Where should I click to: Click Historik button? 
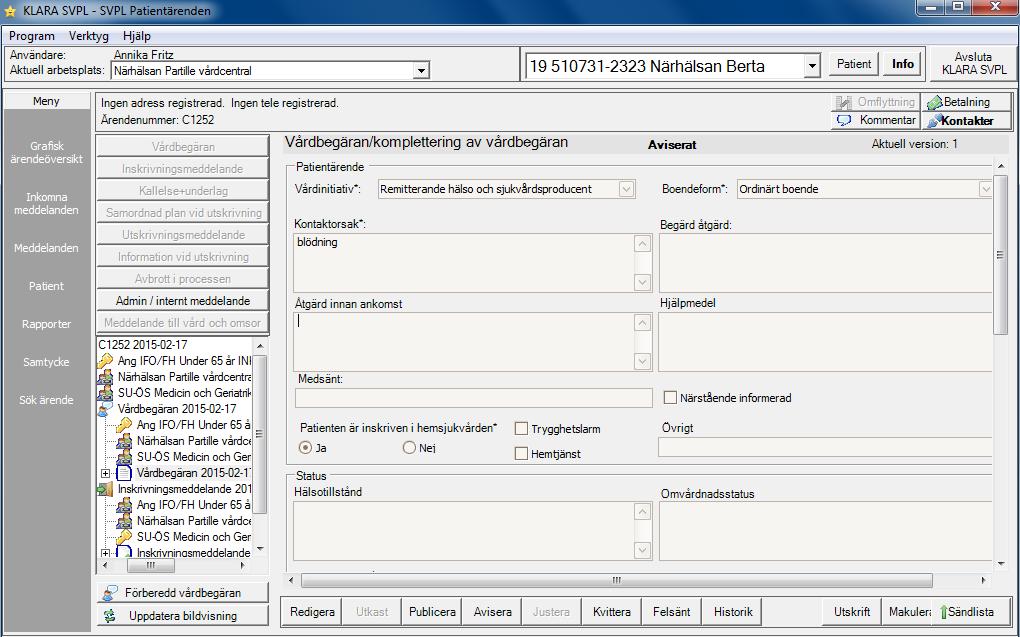click(x=733, y=612)
